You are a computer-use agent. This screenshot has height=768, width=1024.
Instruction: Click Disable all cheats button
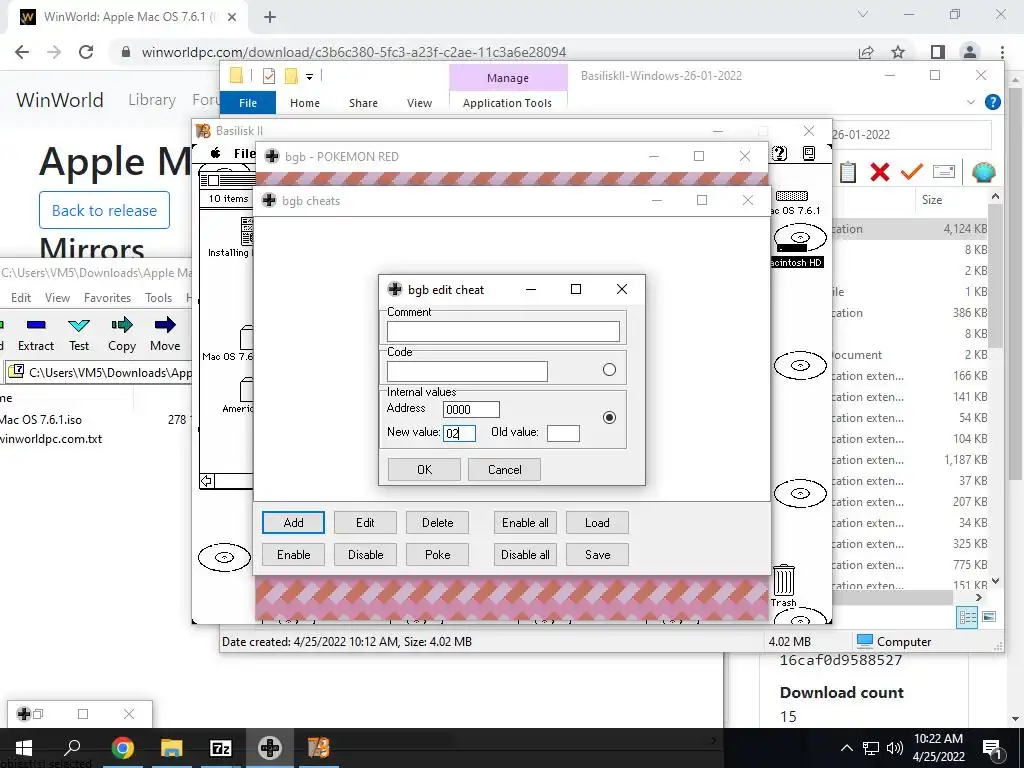tap(525, 554)
